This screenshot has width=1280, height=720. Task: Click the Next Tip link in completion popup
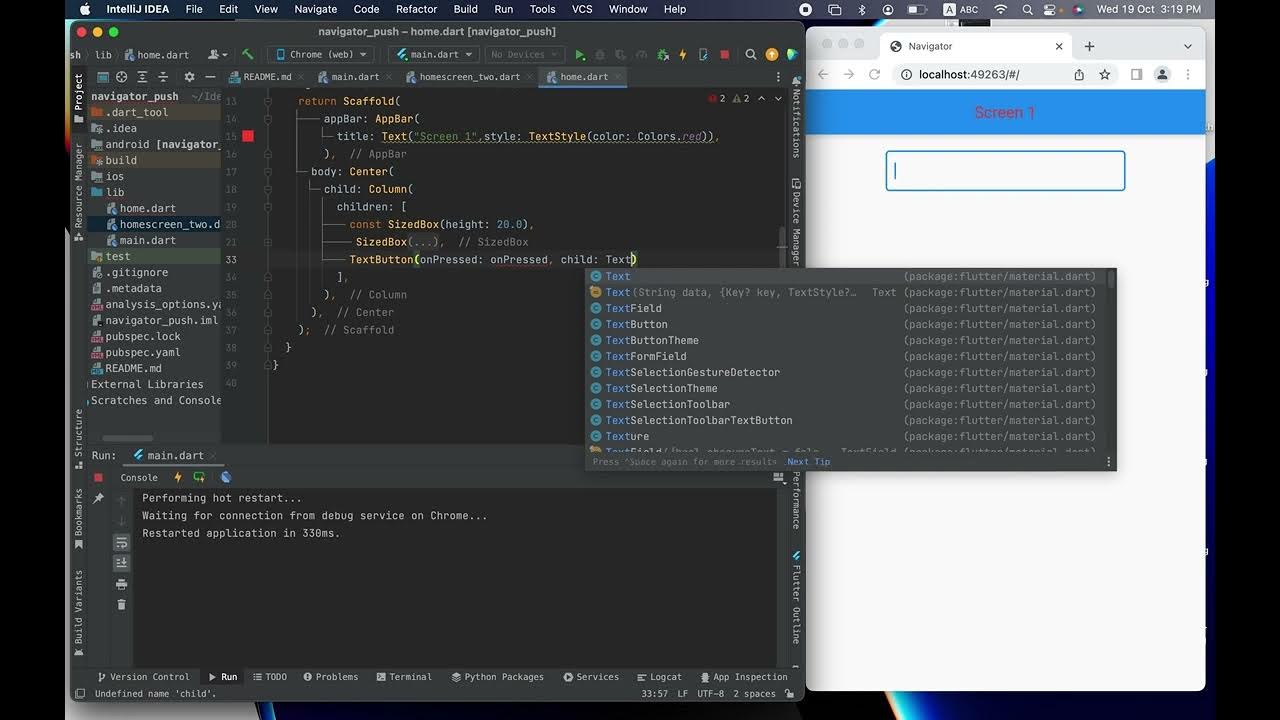click(x=809, y=462)
